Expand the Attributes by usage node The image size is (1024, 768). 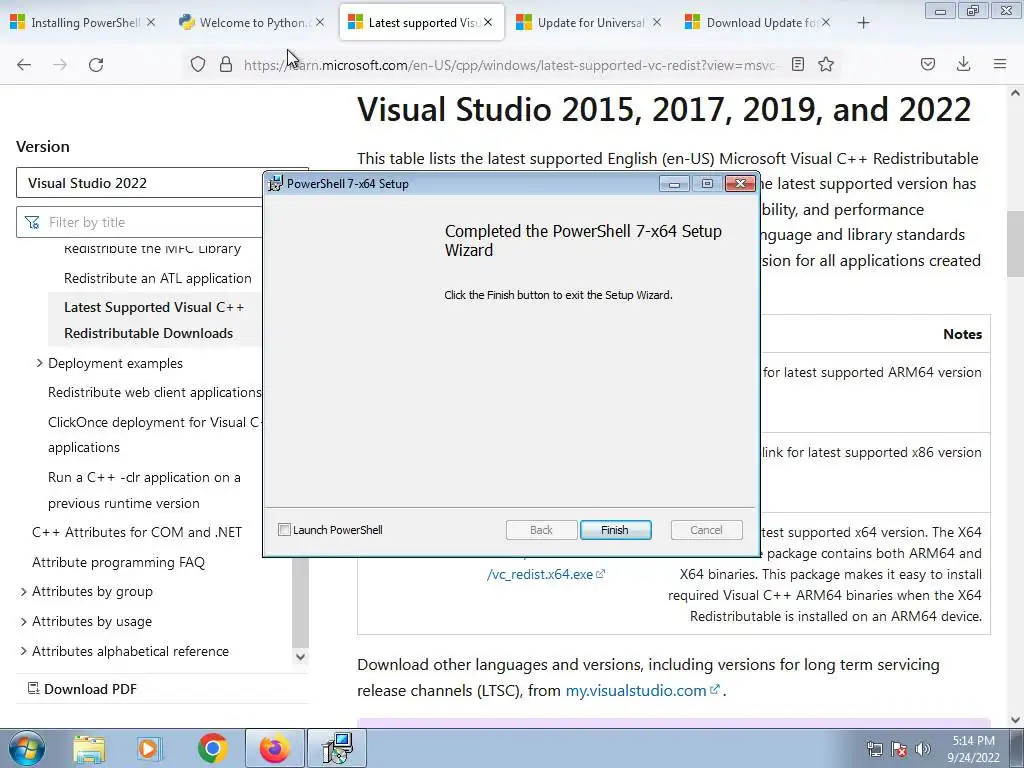click(24, 622)
